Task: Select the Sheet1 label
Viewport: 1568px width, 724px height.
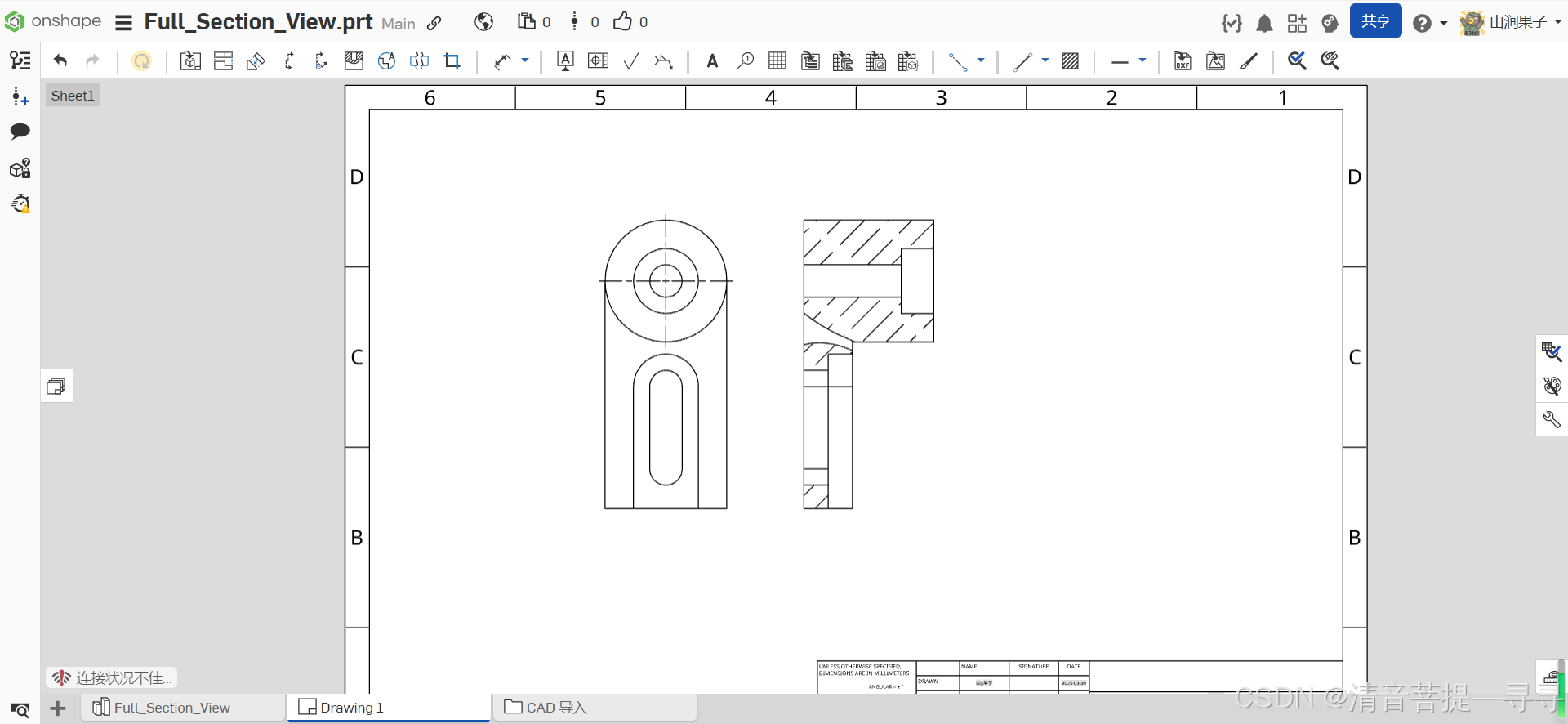Action: click(73, 96)
